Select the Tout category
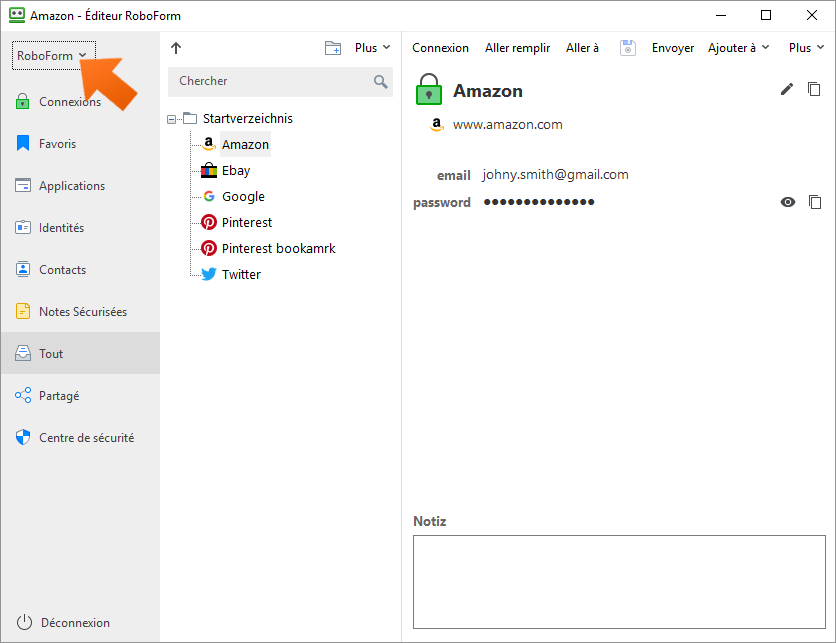Screen dimensions: 836x643 [x=80, y=353]
